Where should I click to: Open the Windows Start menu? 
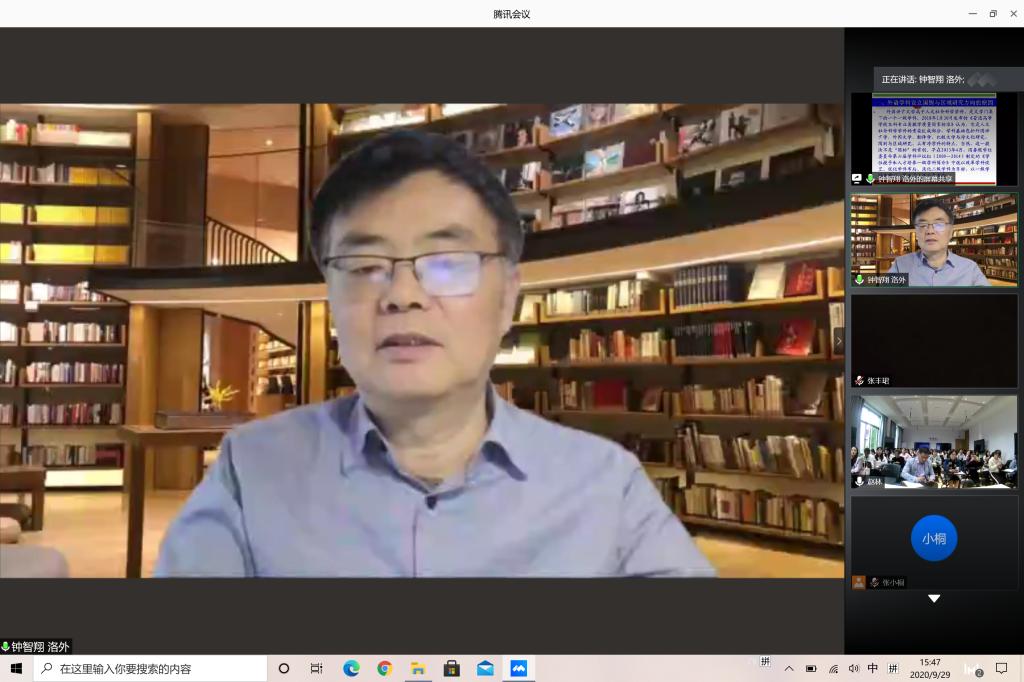point(16,668)
